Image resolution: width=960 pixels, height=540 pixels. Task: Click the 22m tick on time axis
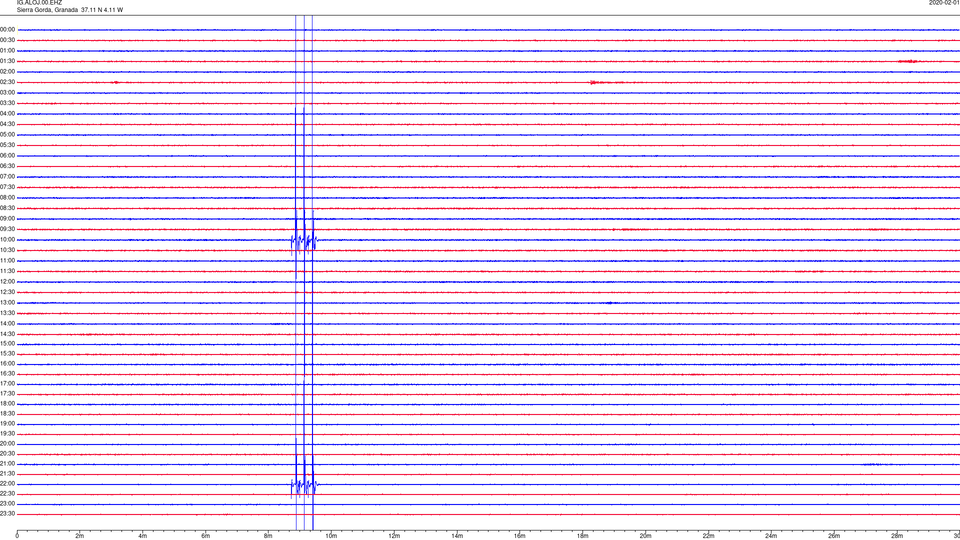click(708, 536)
